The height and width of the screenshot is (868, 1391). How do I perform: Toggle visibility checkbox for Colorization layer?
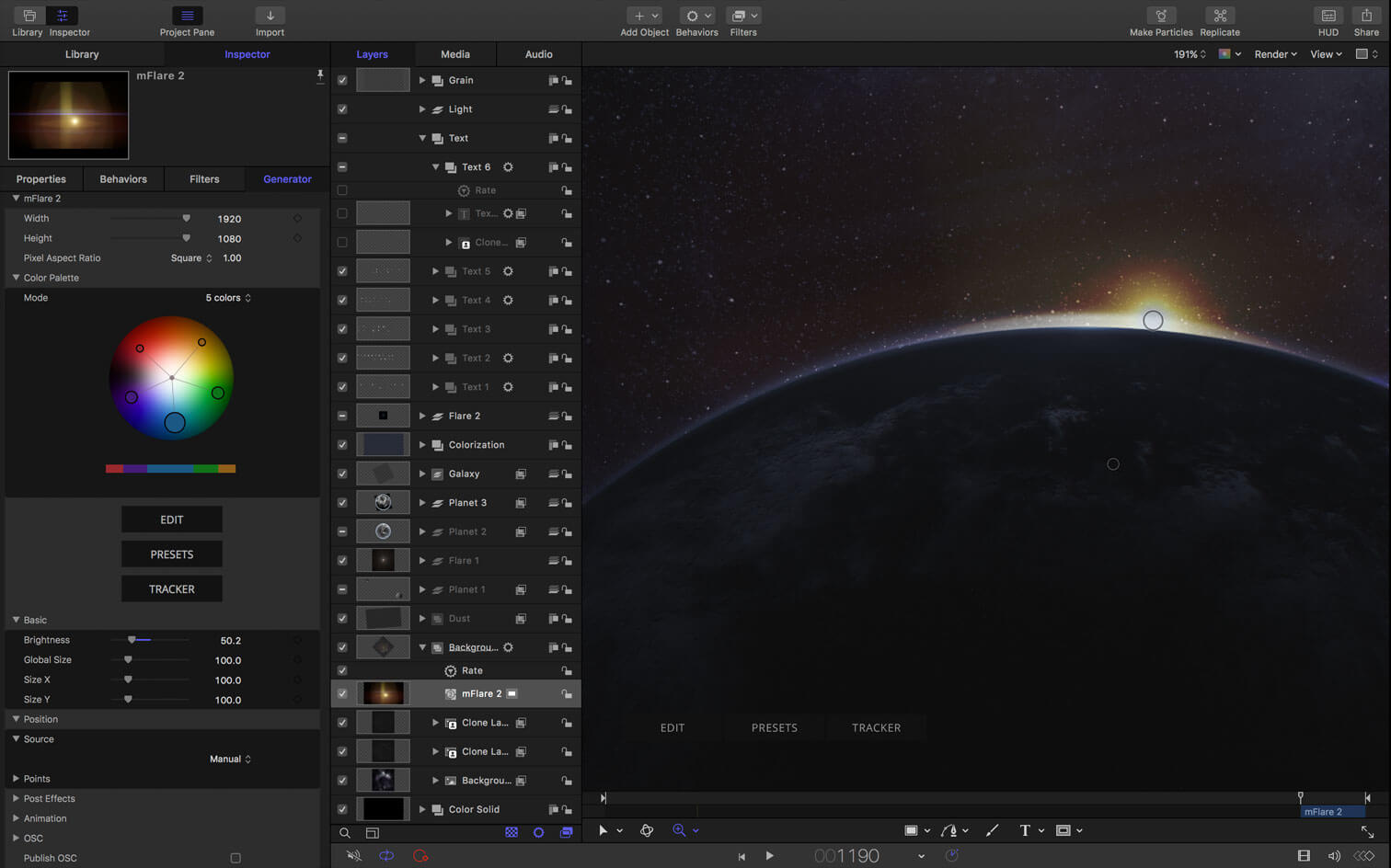(x=342, y=445)
